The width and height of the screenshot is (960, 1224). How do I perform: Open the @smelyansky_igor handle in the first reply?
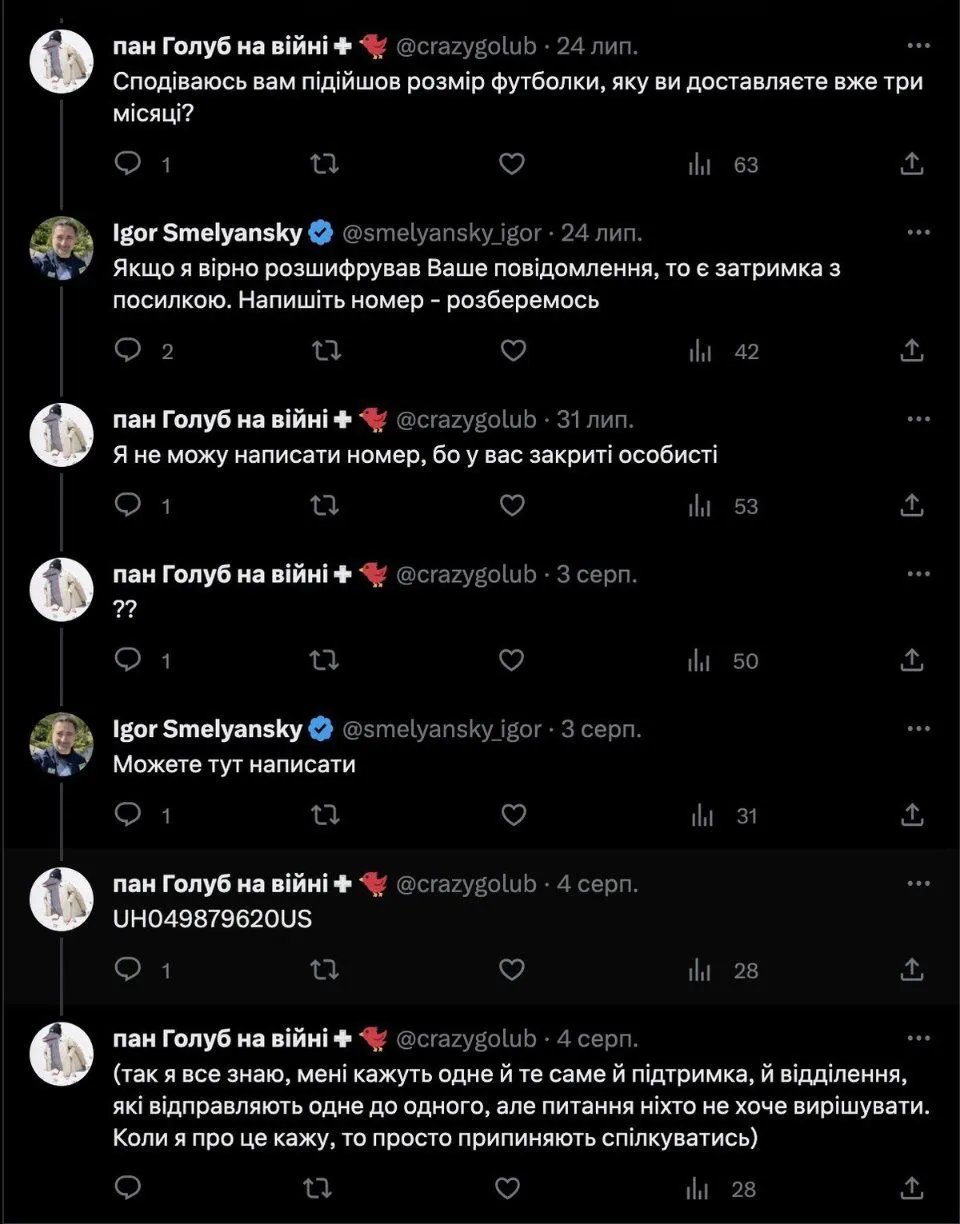(x=442, y=233)
